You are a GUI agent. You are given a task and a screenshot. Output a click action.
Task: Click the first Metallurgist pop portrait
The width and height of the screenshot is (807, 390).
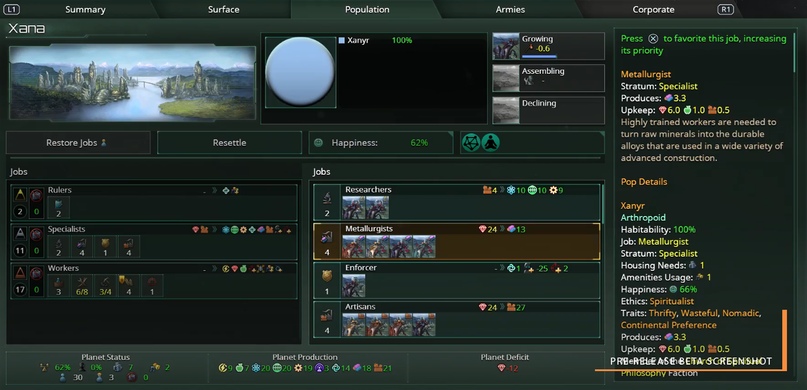click(x=354, y=246)
